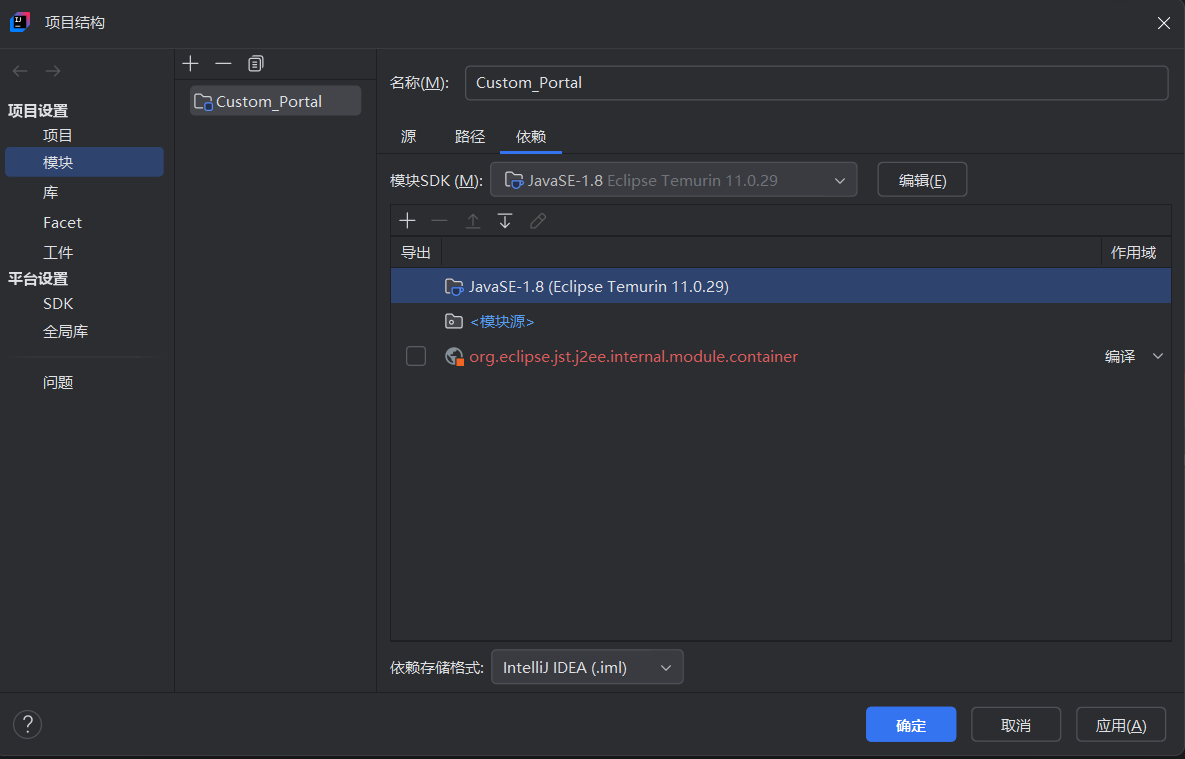The width and height of the screenshot is (1185, 759).
Task: Click the 确定 button
Action: pyautogui.click(x=910, y=725)
